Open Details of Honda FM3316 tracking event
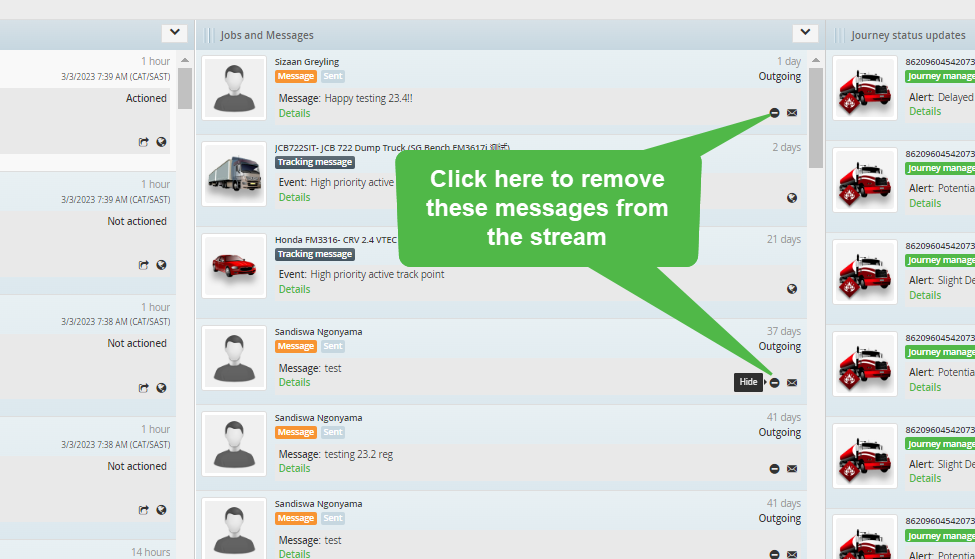The width and height of the screenshot is (975, 559). pos(294,289)
